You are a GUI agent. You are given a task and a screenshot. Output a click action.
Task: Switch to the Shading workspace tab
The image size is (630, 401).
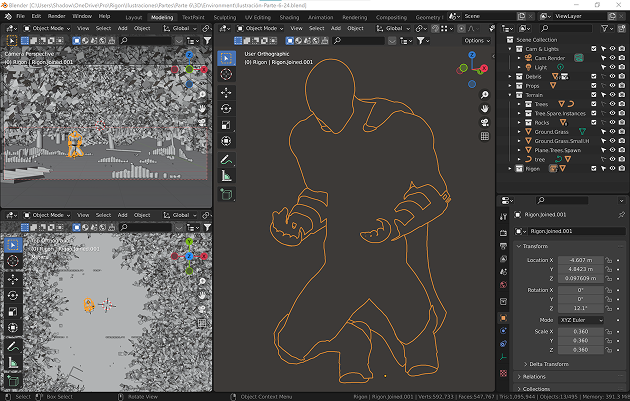(289, 17)
